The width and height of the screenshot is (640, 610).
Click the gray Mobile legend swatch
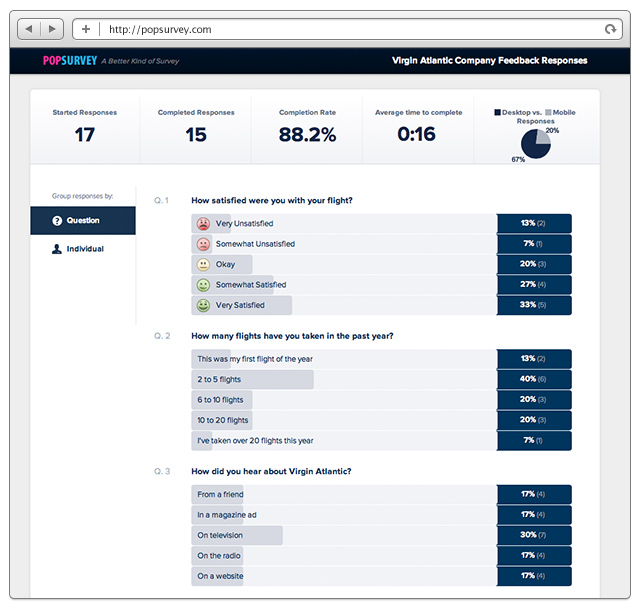click(548, 112)
